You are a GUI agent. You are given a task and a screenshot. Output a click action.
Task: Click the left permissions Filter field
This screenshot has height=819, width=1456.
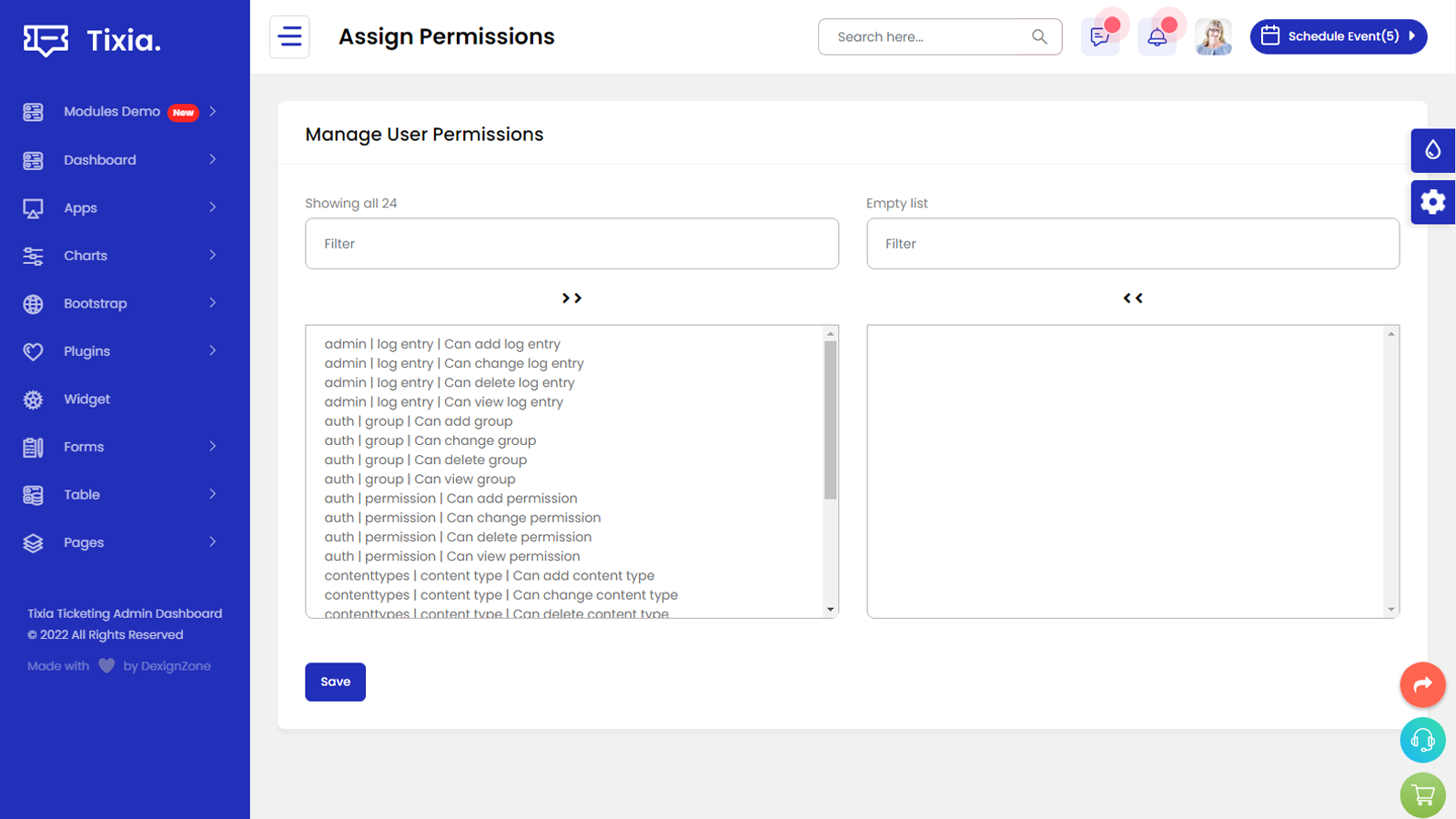click(x=571, y=244)
